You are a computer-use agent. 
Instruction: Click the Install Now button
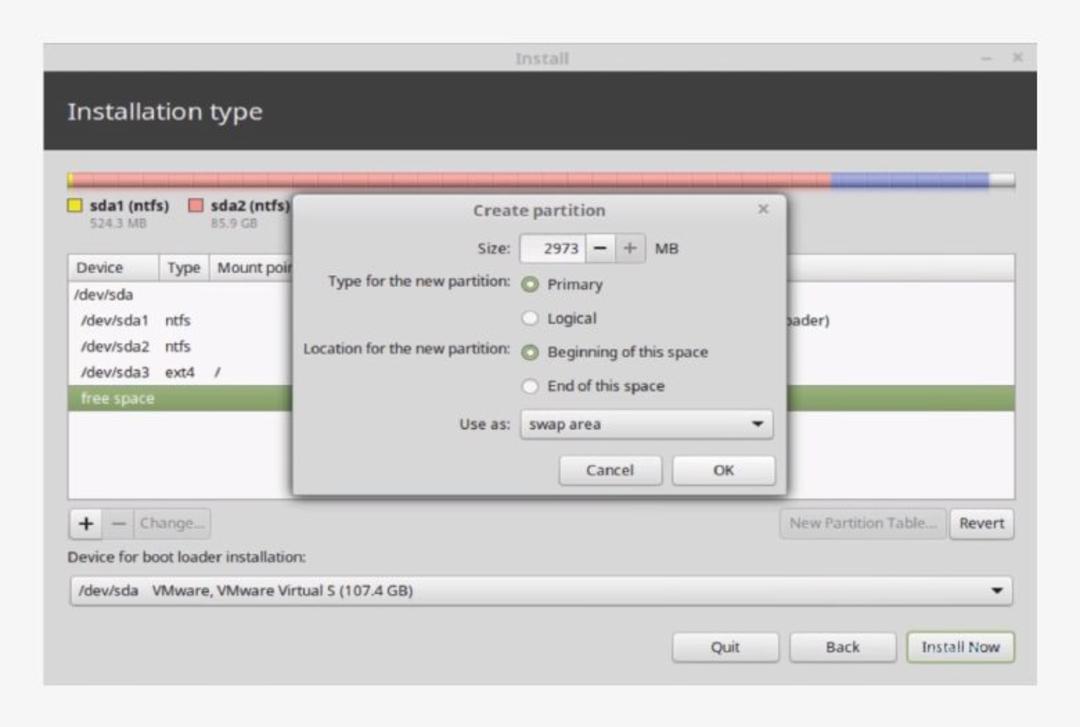pos(960,647)
